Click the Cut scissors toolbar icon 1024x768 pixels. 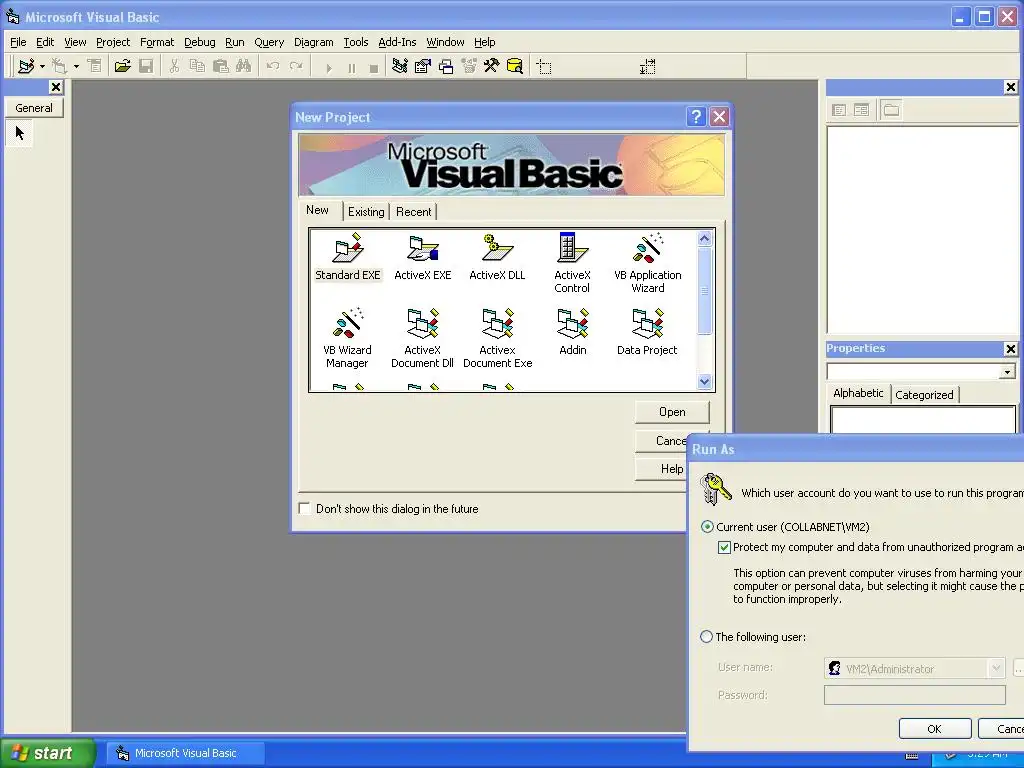click(x=174, y=67)
